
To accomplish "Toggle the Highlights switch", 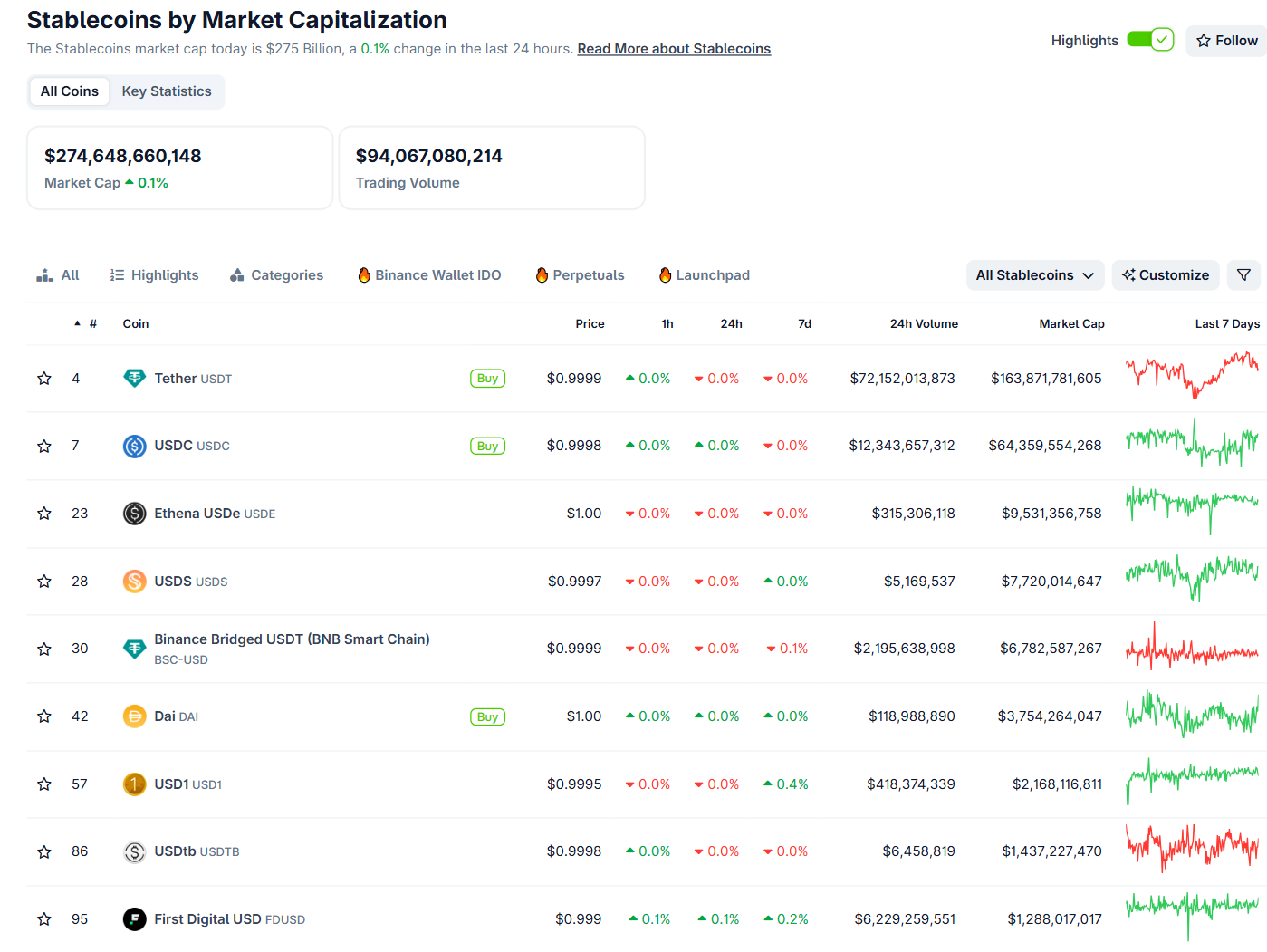I will click(1150, 40).
